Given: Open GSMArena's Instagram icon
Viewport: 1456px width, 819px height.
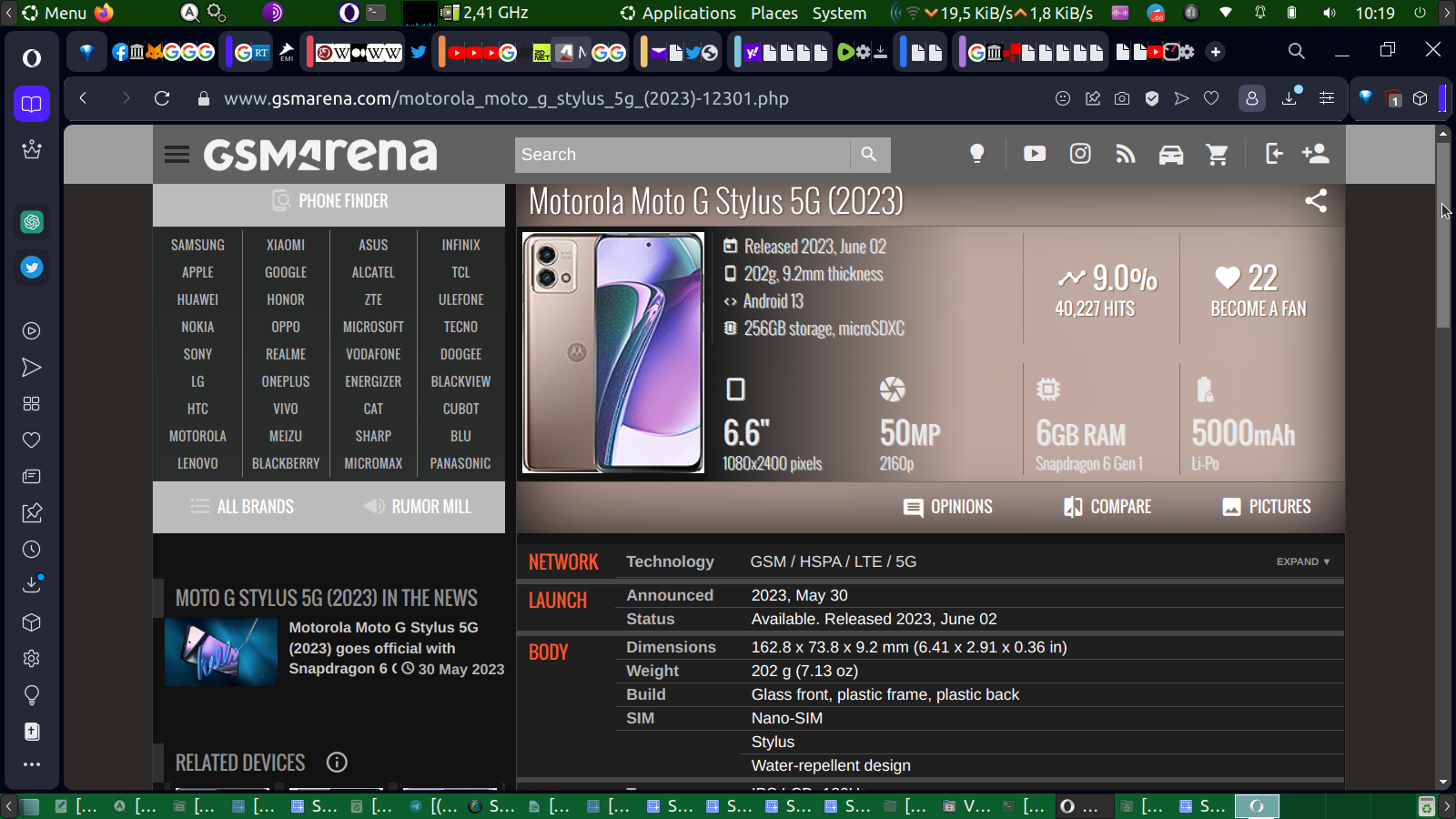Looking at the screenshot, I should (1080, 154).
